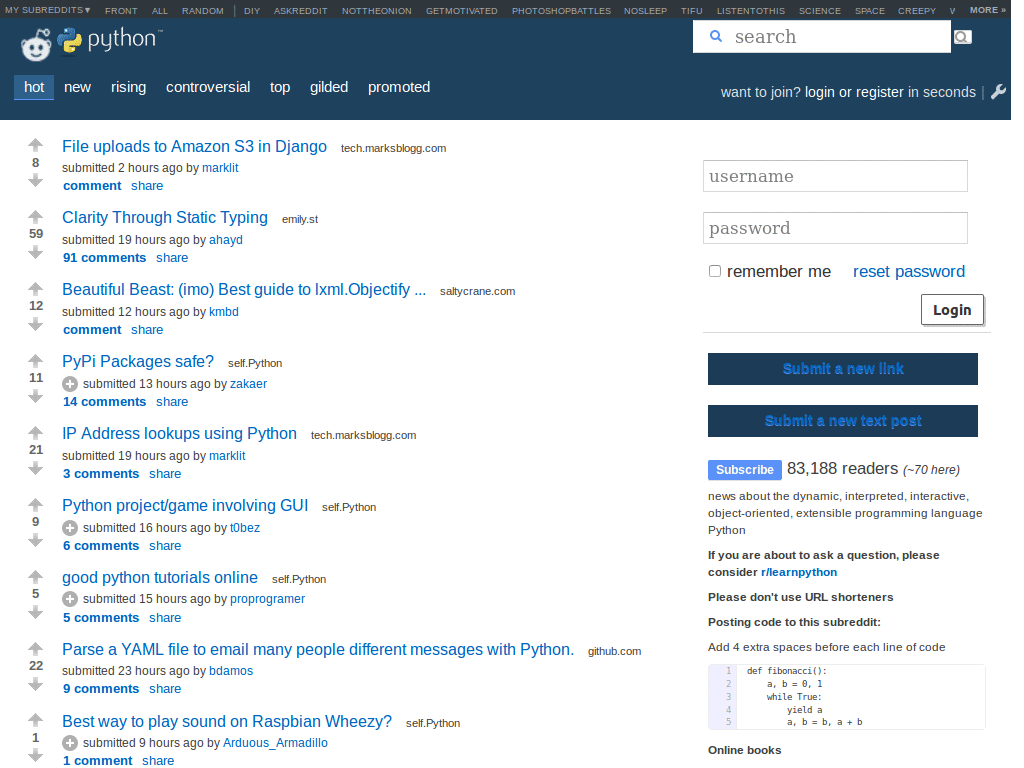This screenshot has height=768, width=1024.
Task: Downvote the 'Beautiful Beast' lxml.Objectify post
Action: (35, 325)
